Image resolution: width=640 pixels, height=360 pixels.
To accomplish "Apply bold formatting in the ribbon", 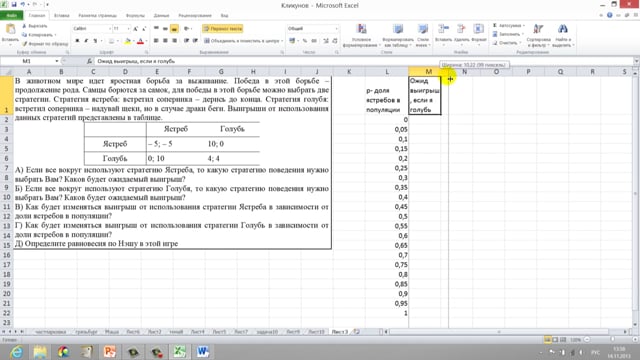I will (x=77, y=41).
